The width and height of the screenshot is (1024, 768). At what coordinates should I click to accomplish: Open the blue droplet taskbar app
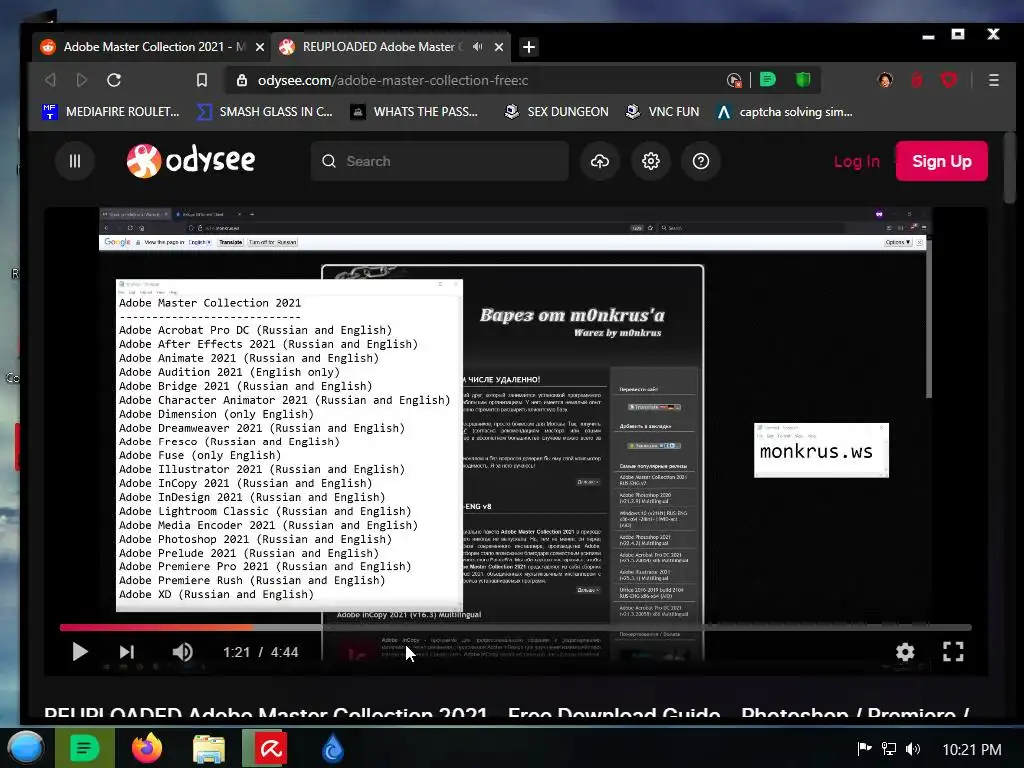click(x=333, y=748)
